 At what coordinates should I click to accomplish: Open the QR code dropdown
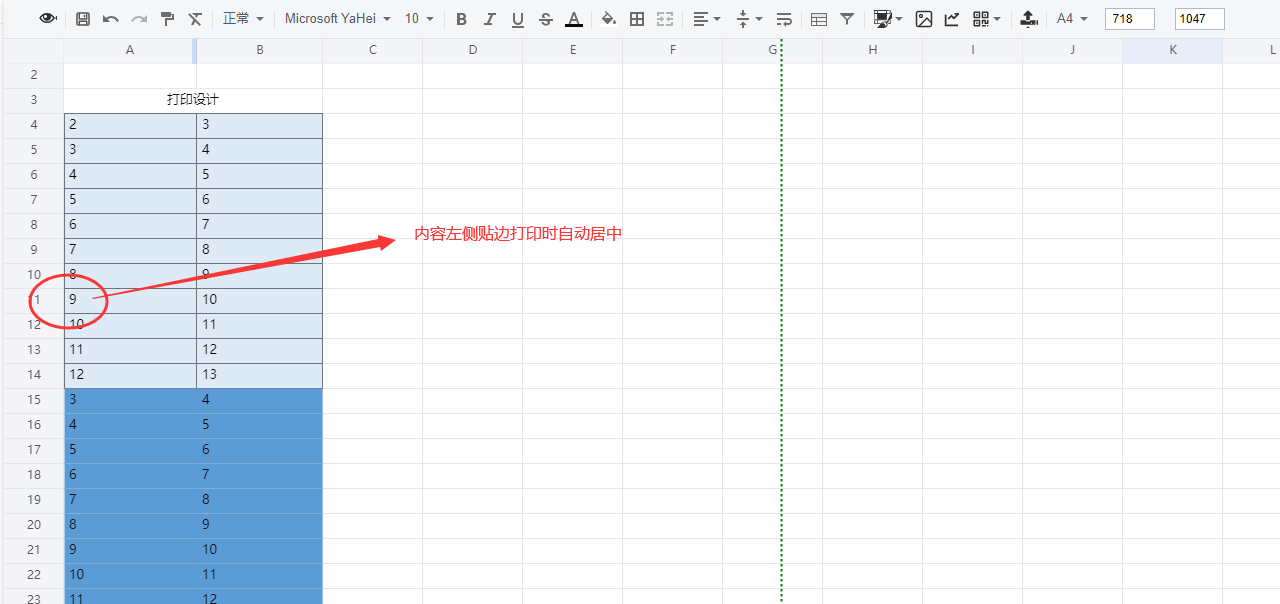987,19
